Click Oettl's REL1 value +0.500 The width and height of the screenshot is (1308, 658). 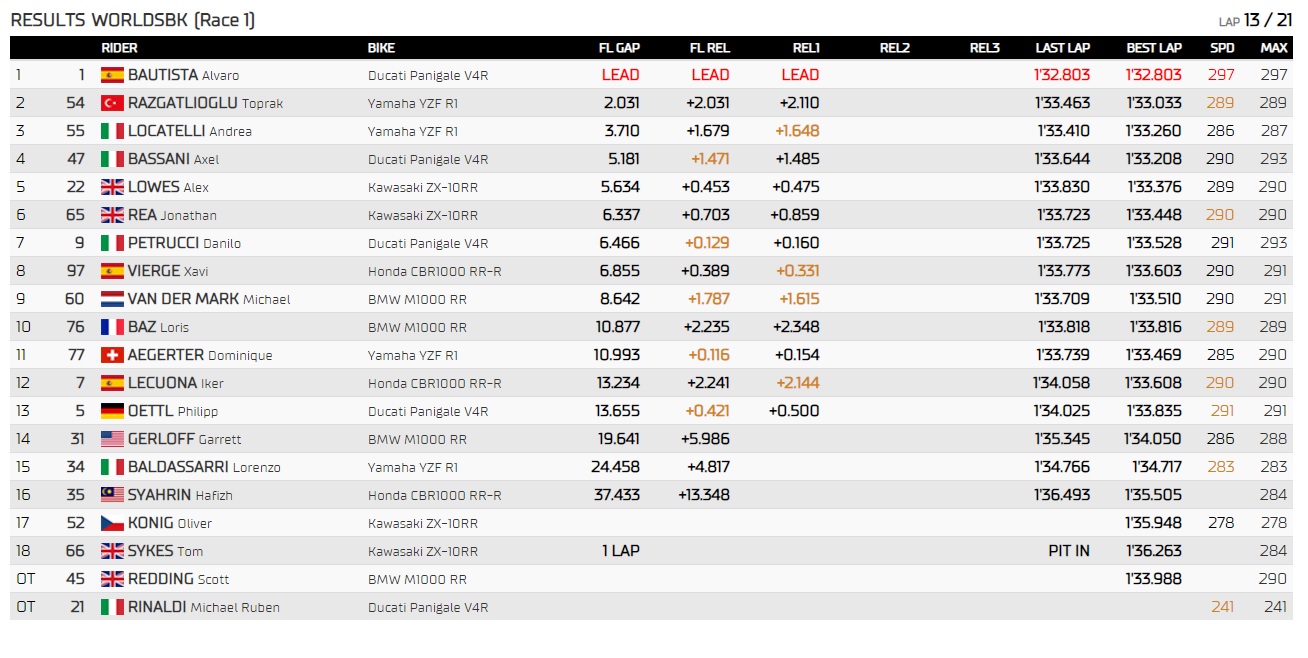794,411
